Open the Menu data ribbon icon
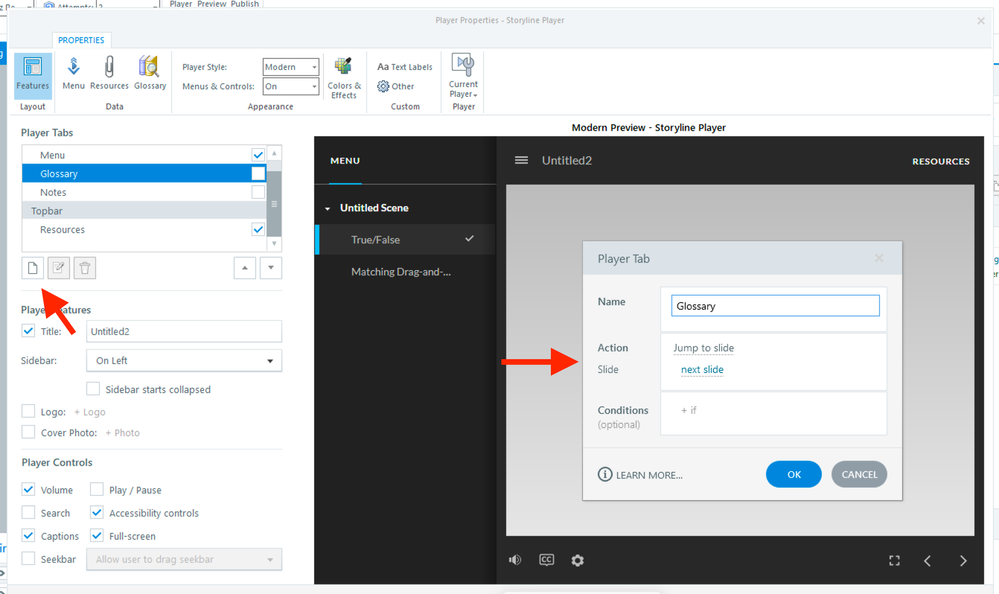Screen dimensions: 999x594 coord(73,72)
